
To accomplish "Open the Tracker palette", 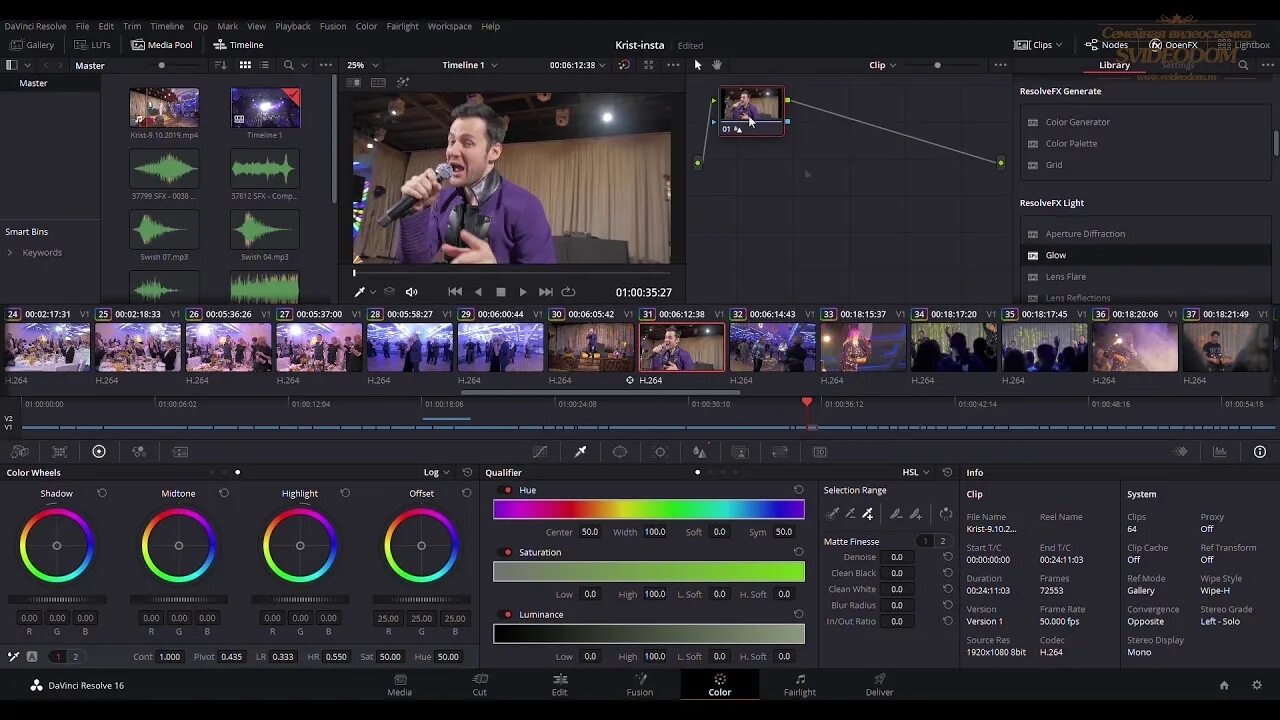I will 660,452.
